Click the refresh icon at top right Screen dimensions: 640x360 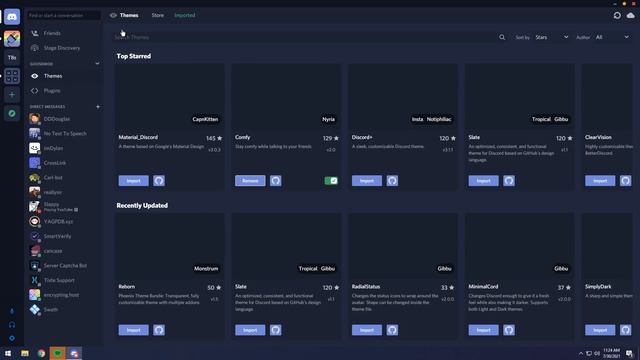(x=617, y=16)
